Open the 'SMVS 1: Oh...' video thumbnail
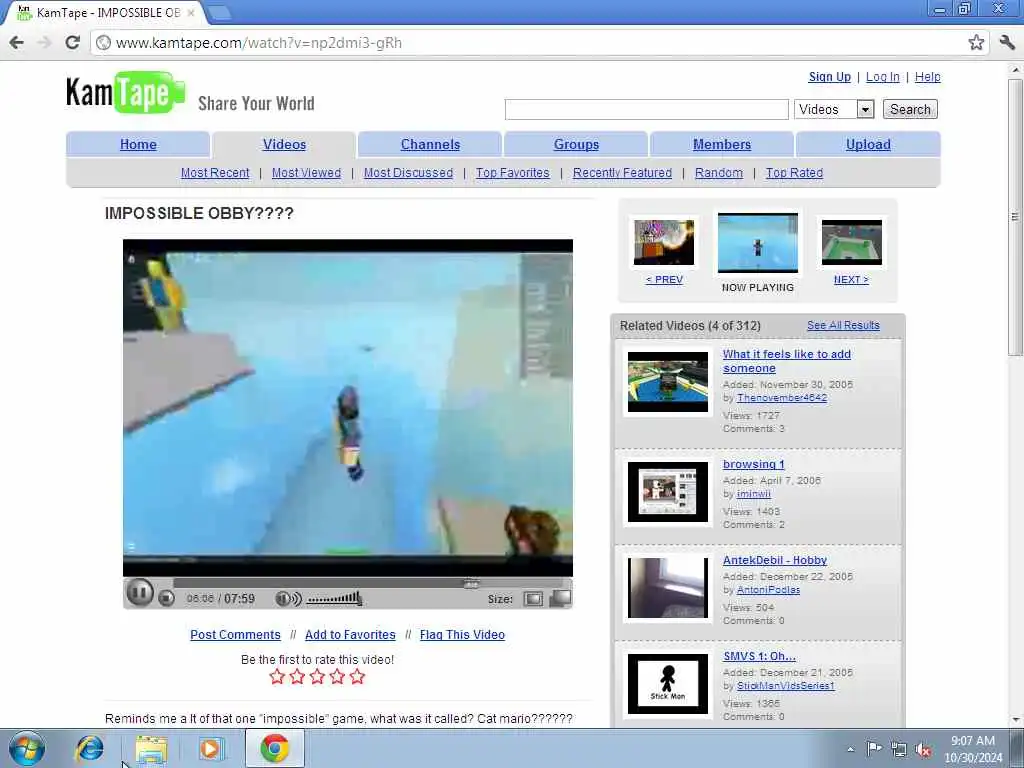The image size is (1024, 768). [x=667, y=684]
